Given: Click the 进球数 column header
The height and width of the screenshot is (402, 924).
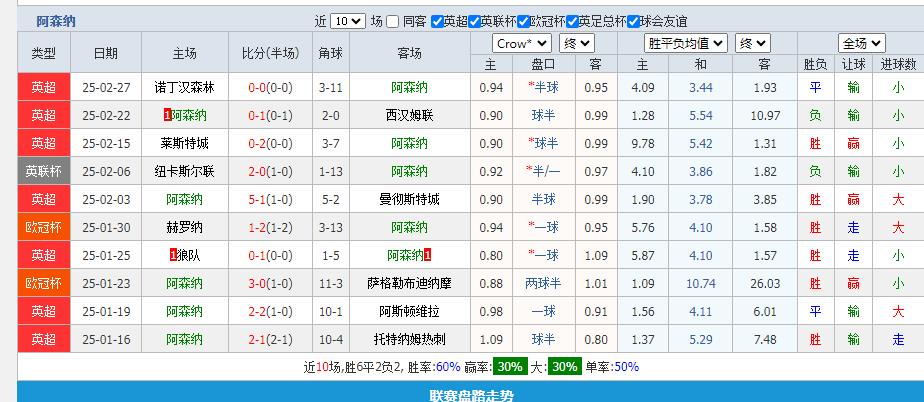Looking at the screenshot, I should point(898,64).
